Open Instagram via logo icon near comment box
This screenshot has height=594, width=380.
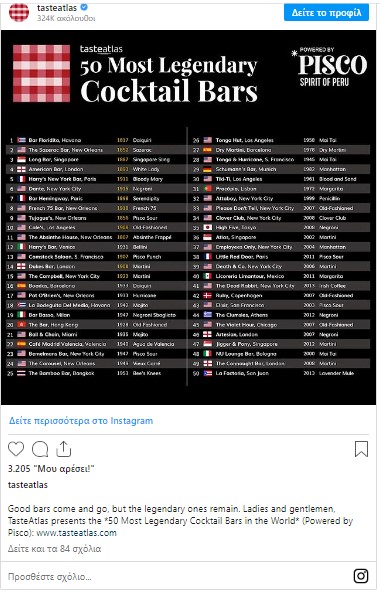point(361,576)
